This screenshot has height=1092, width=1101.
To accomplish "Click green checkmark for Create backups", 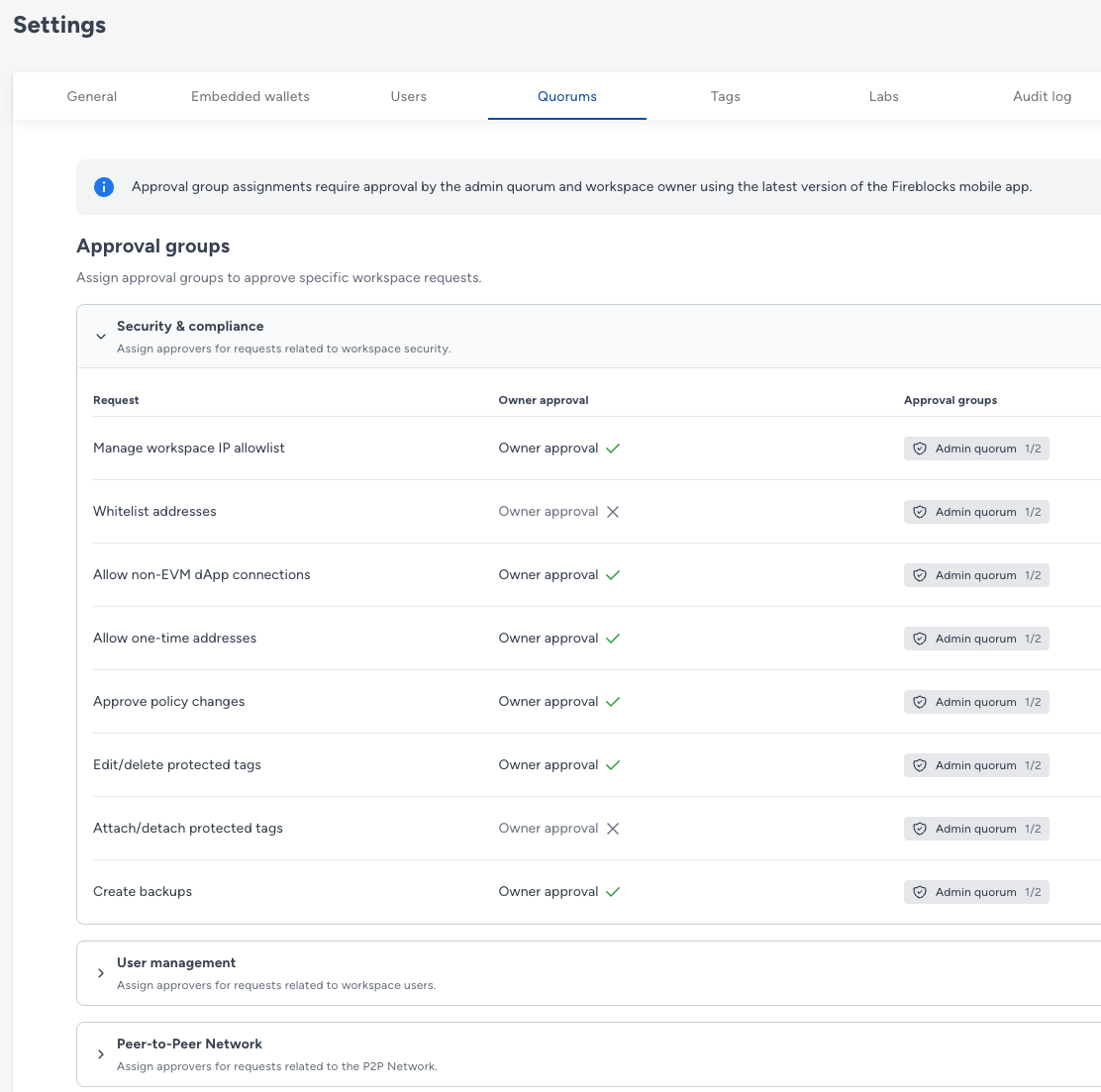I will 613,892.
